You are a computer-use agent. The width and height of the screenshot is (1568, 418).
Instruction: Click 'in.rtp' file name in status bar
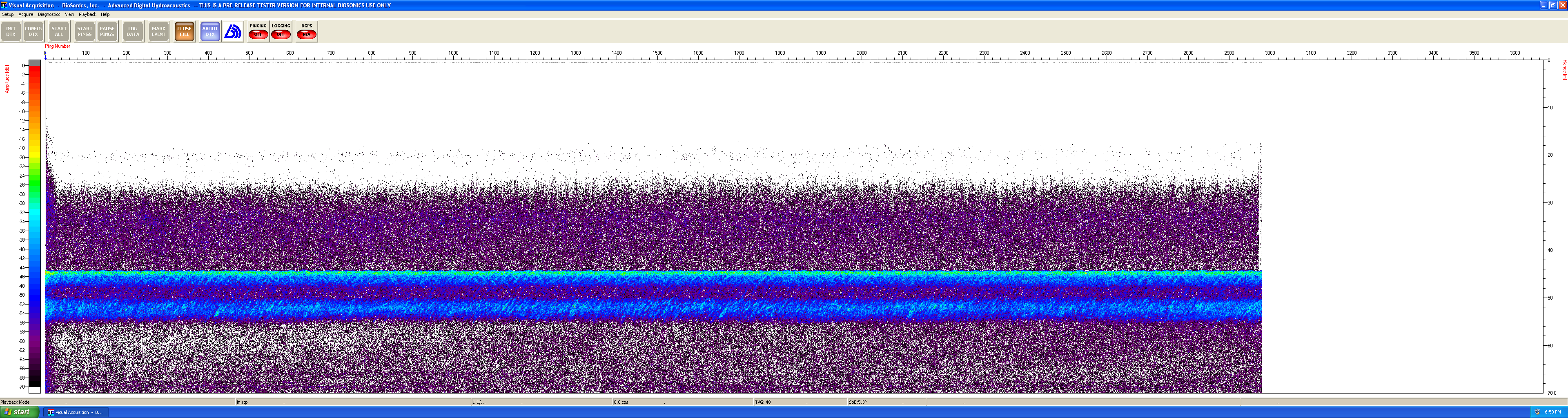(x=242, y=402)
